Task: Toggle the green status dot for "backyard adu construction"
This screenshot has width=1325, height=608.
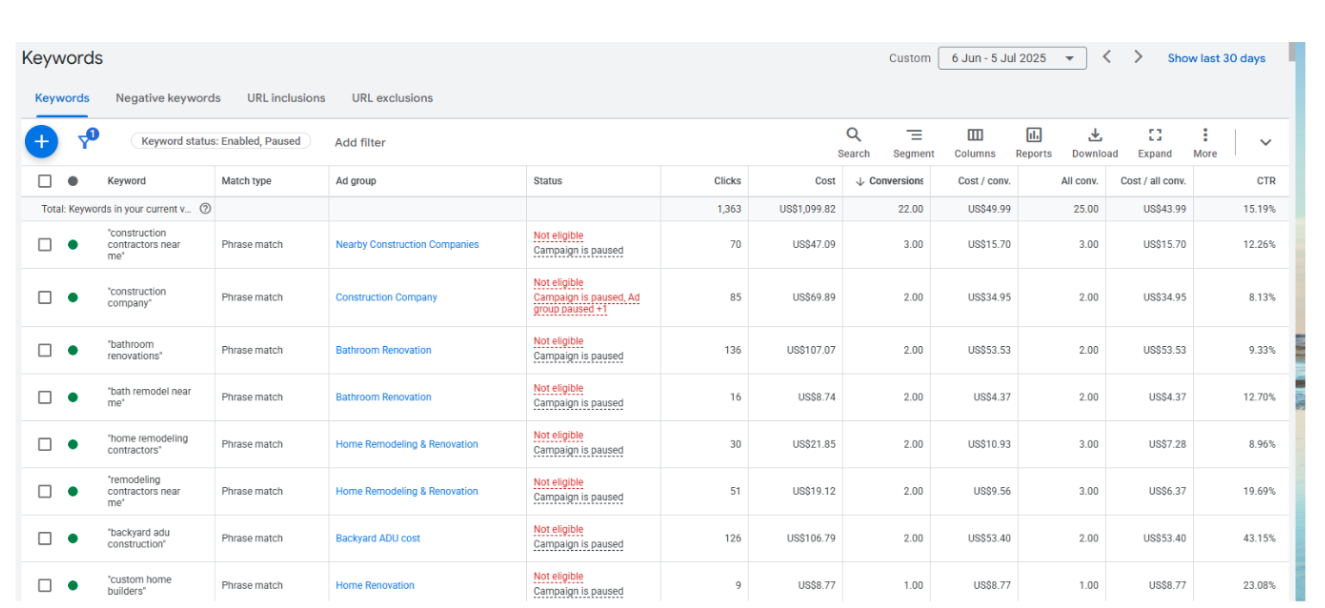Action: coord(73,538)
